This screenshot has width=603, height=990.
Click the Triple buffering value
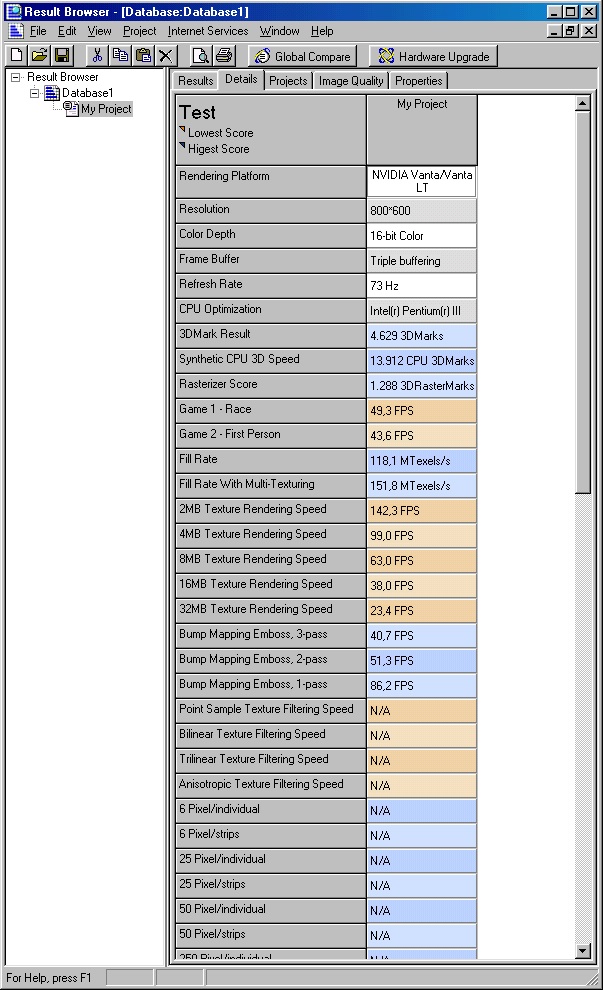point(422,261)
